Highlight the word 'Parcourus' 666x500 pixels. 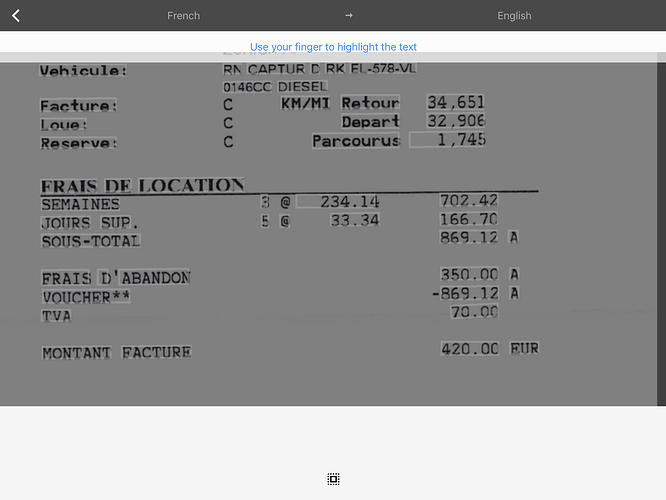click(356, 141)
